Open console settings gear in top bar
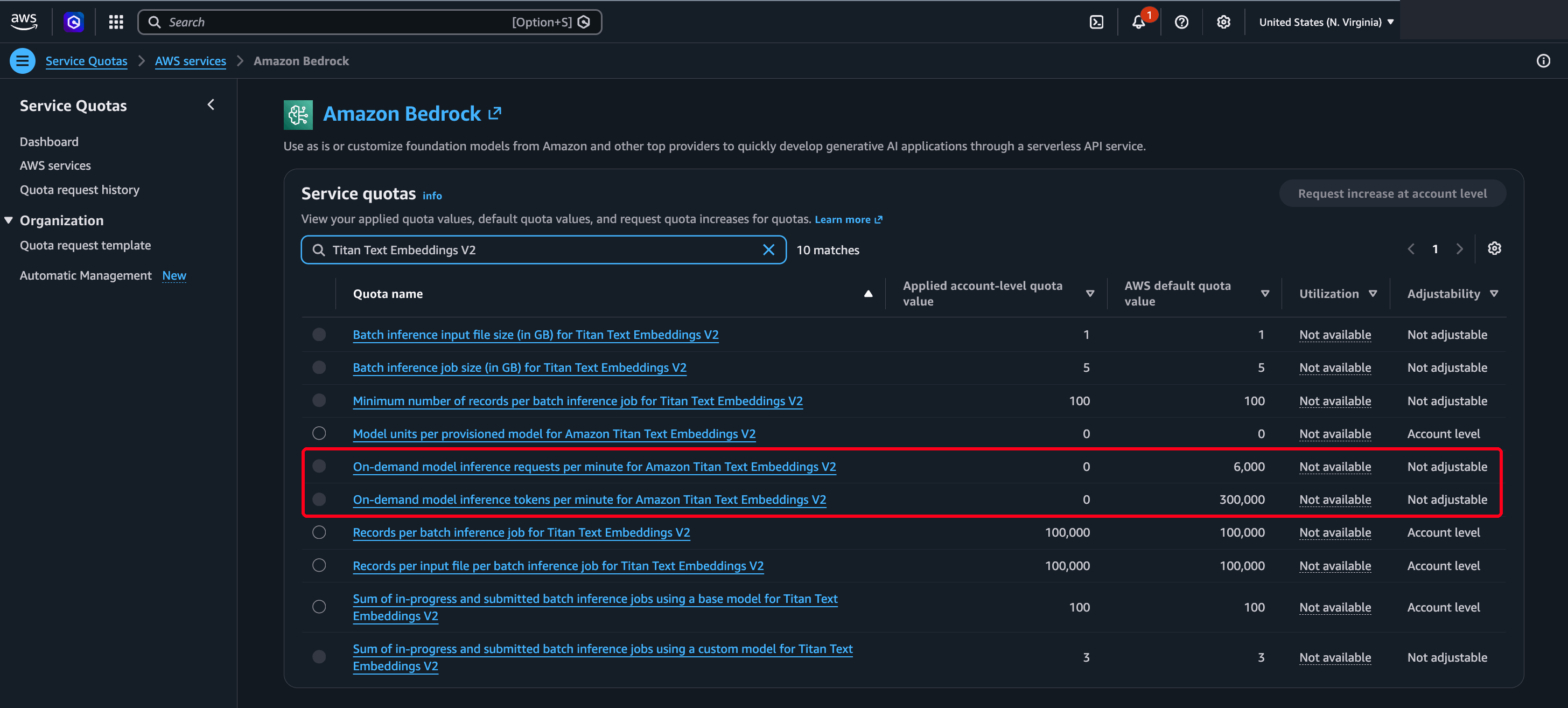This screenshot has width=1568, height=708. point(1223,22)
